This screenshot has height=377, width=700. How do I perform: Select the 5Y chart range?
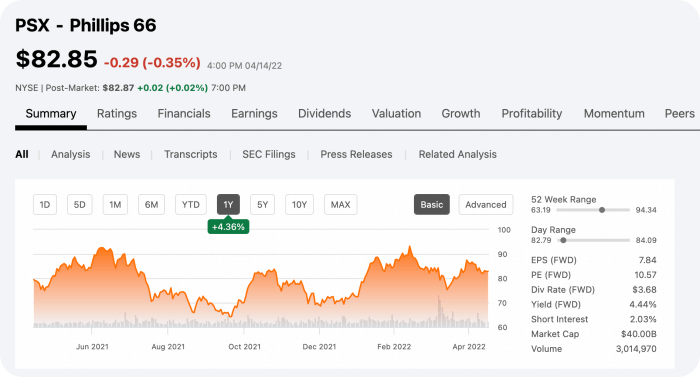pyautogui.click(x=262, y=205)
